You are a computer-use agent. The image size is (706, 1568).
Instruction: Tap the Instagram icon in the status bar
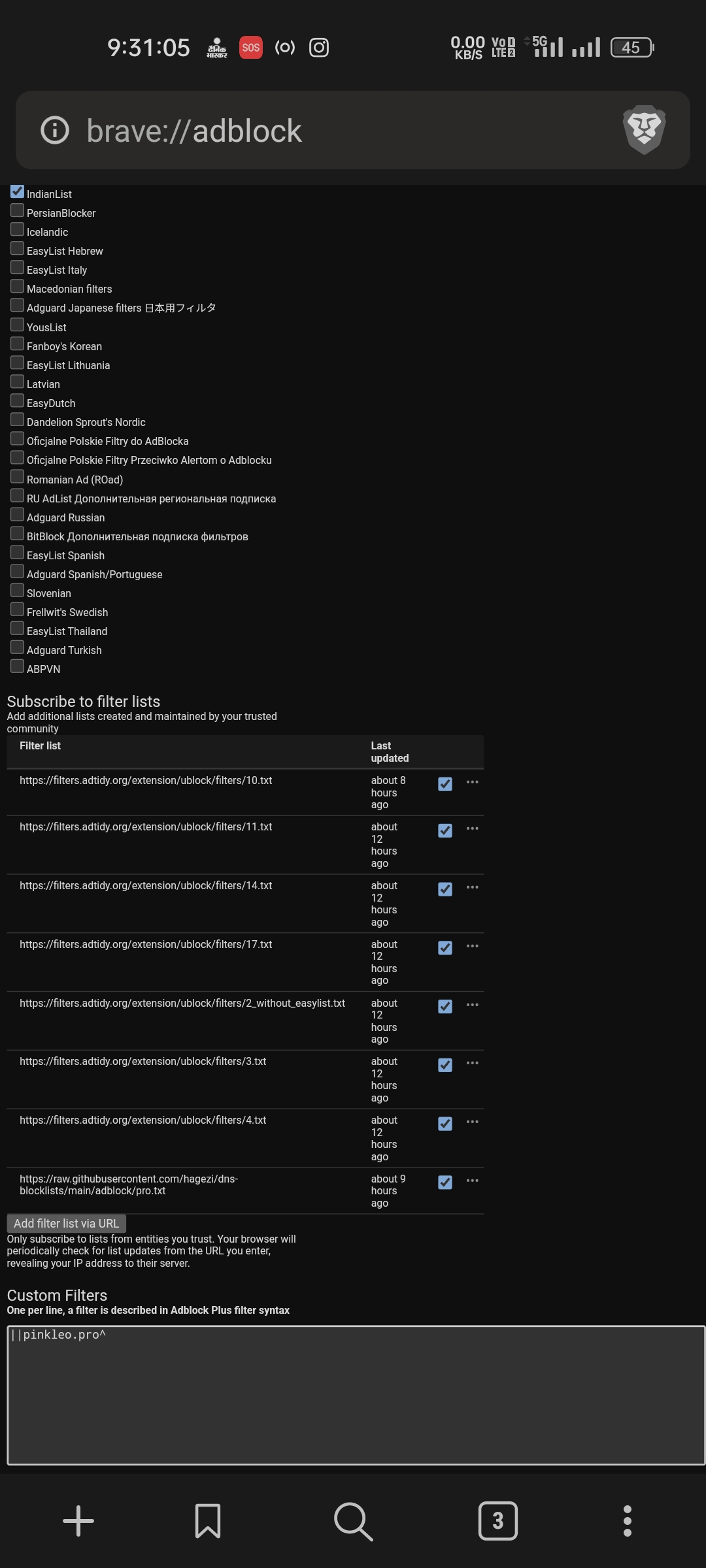click(318, 48)
